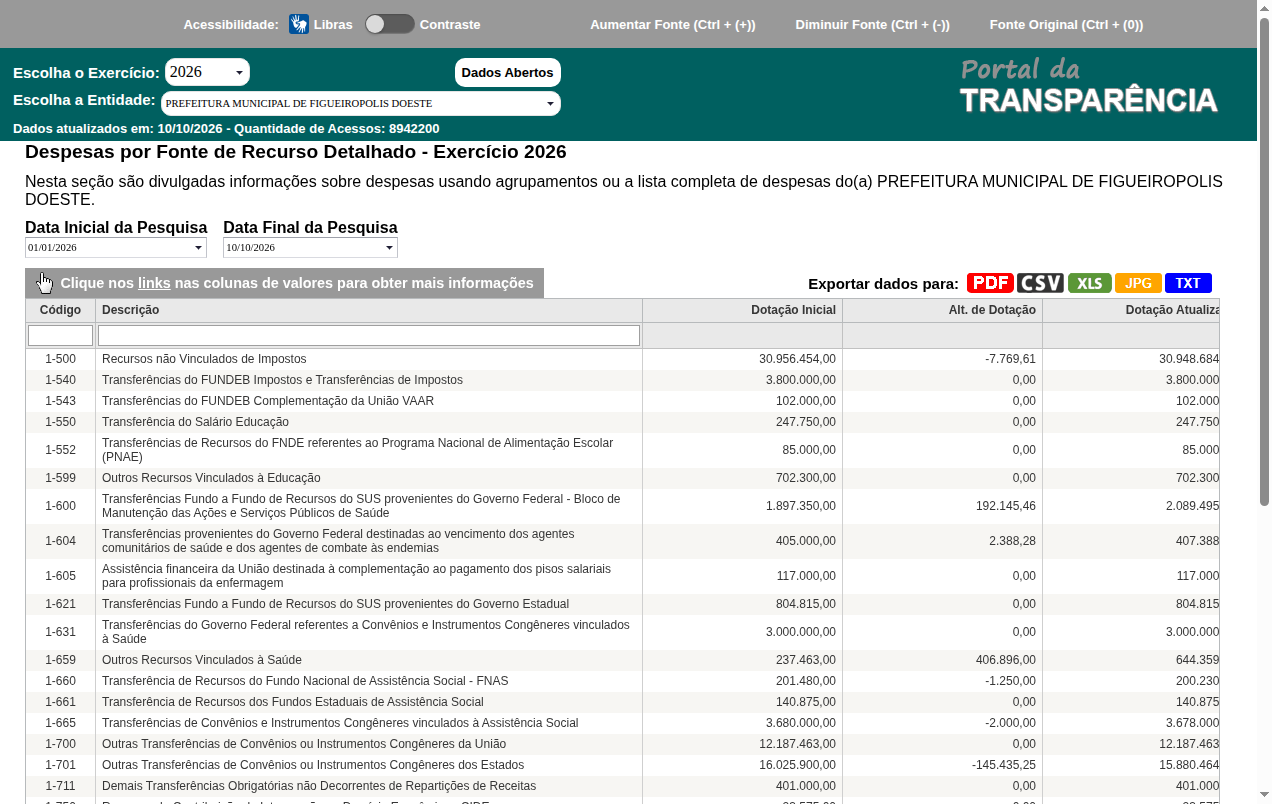Toggle the Contraste switch
The image size is (1272, 804).
pyautogui.click(x=389, y=24)
